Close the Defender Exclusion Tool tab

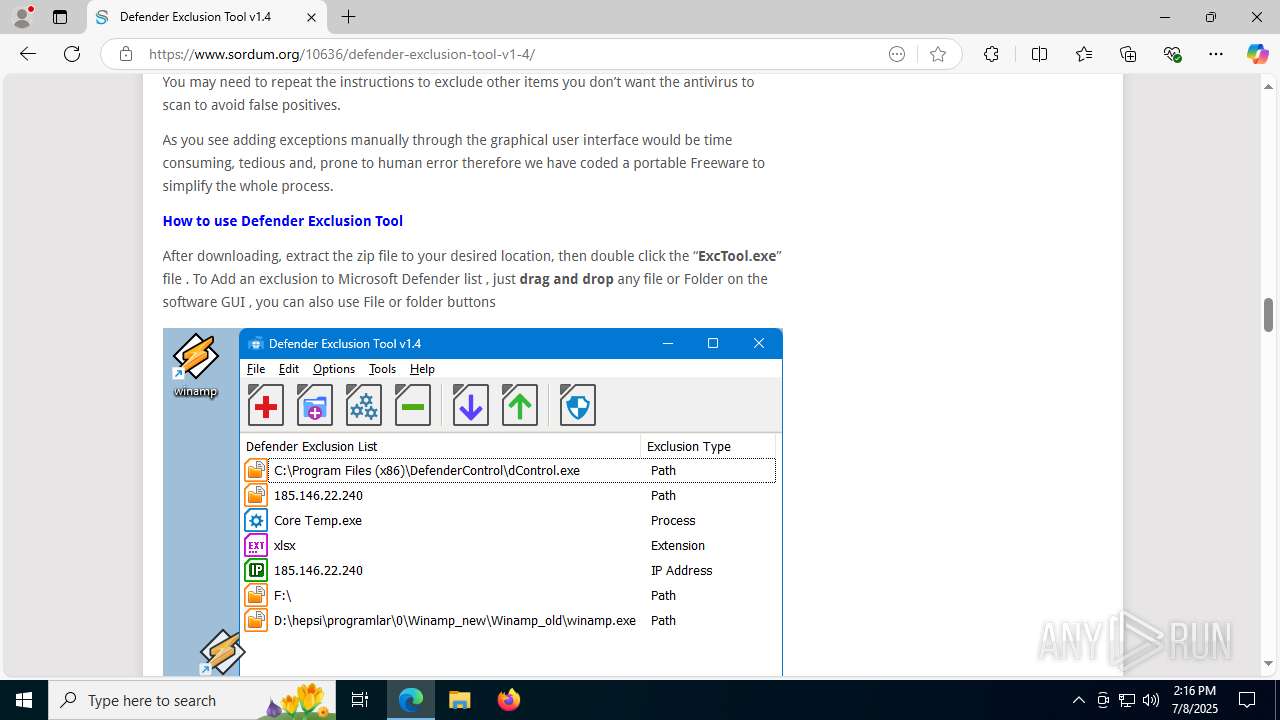click(311, 17)
